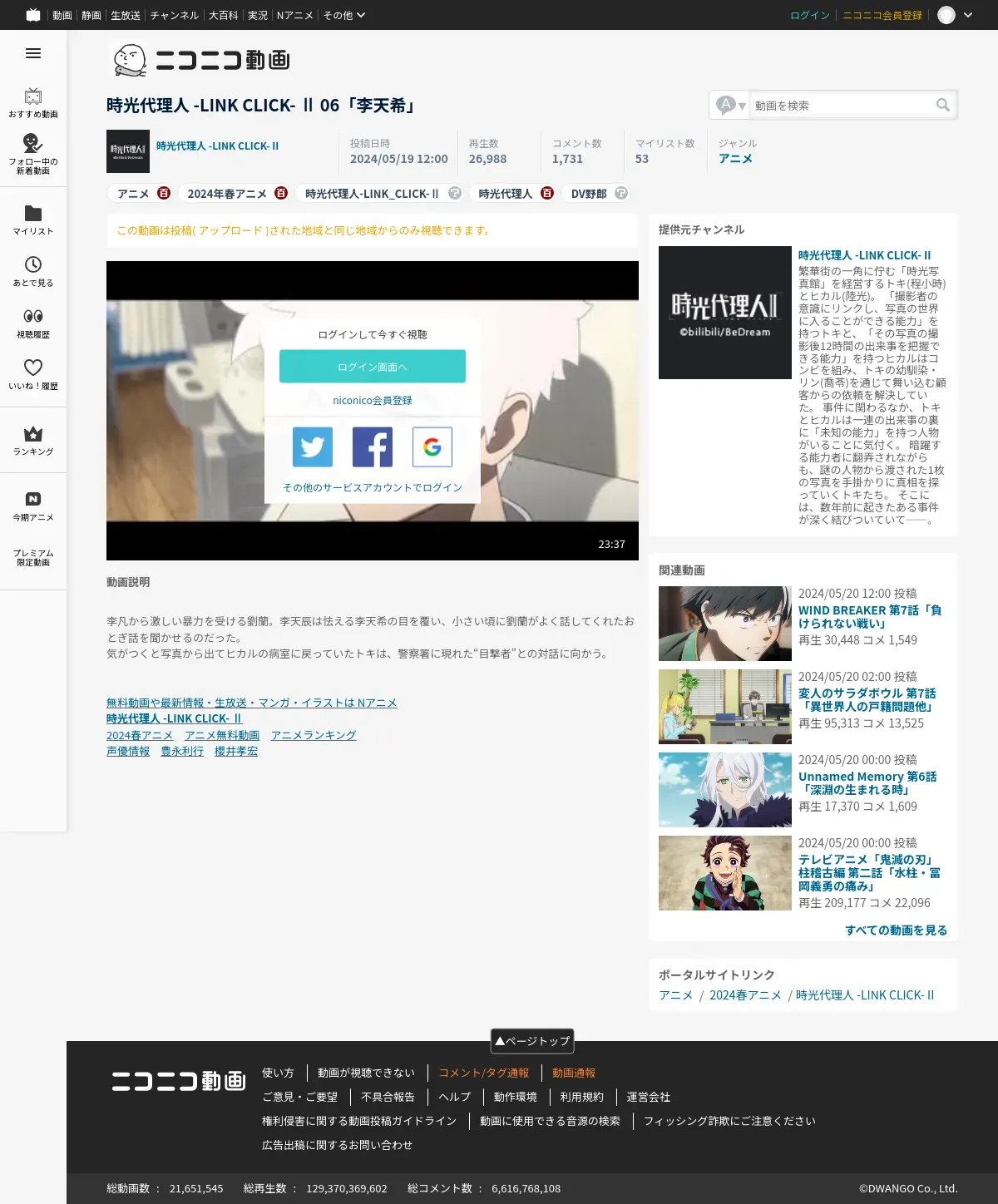The image size is (998, 1204).
Task: Open おすすめ動画 recommended videos icon
Action: click(x=33, y=96)
